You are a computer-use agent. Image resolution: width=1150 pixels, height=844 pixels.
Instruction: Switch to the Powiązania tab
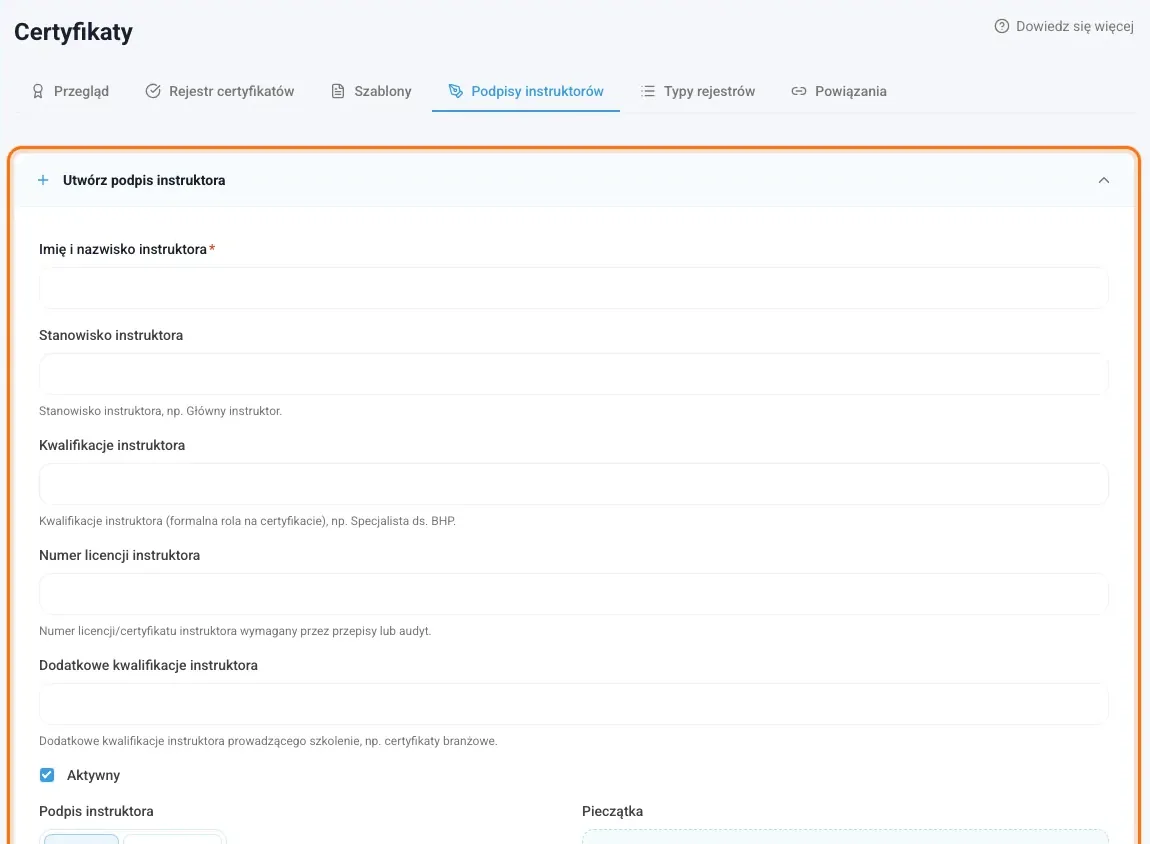click(839, 91)
